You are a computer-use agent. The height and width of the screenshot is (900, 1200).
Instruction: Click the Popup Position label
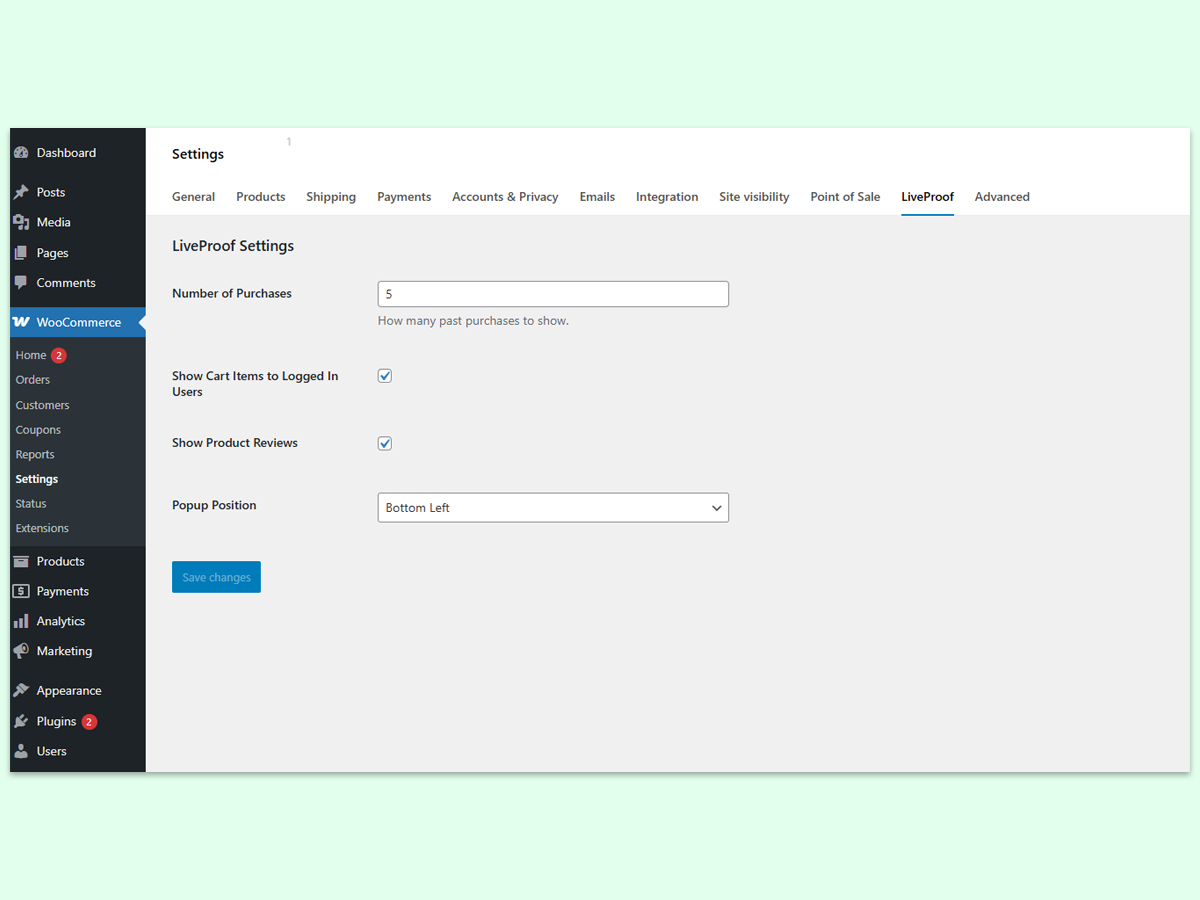tap(214, 505)
